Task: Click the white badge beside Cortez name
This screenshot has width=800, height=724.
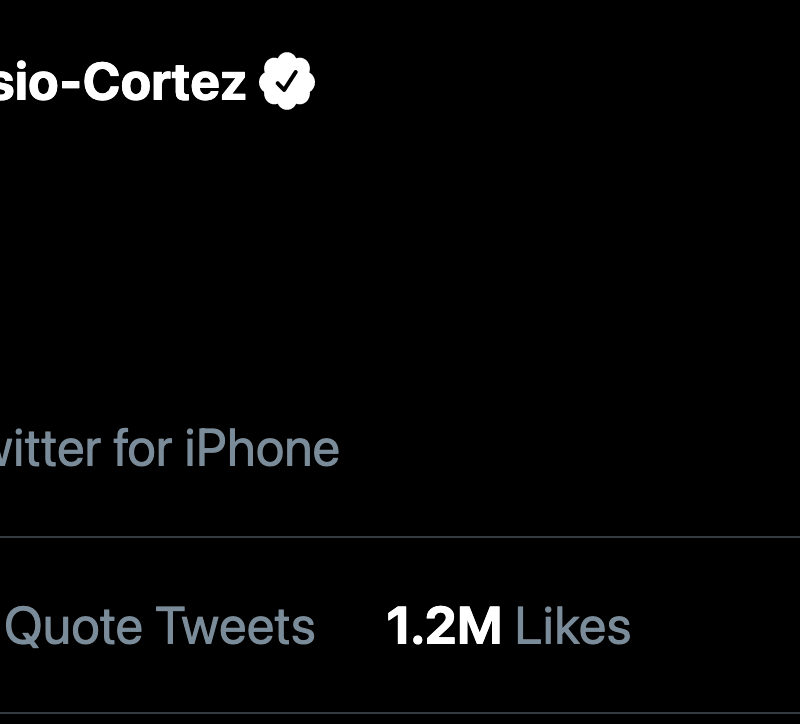Action: (287, 82)
